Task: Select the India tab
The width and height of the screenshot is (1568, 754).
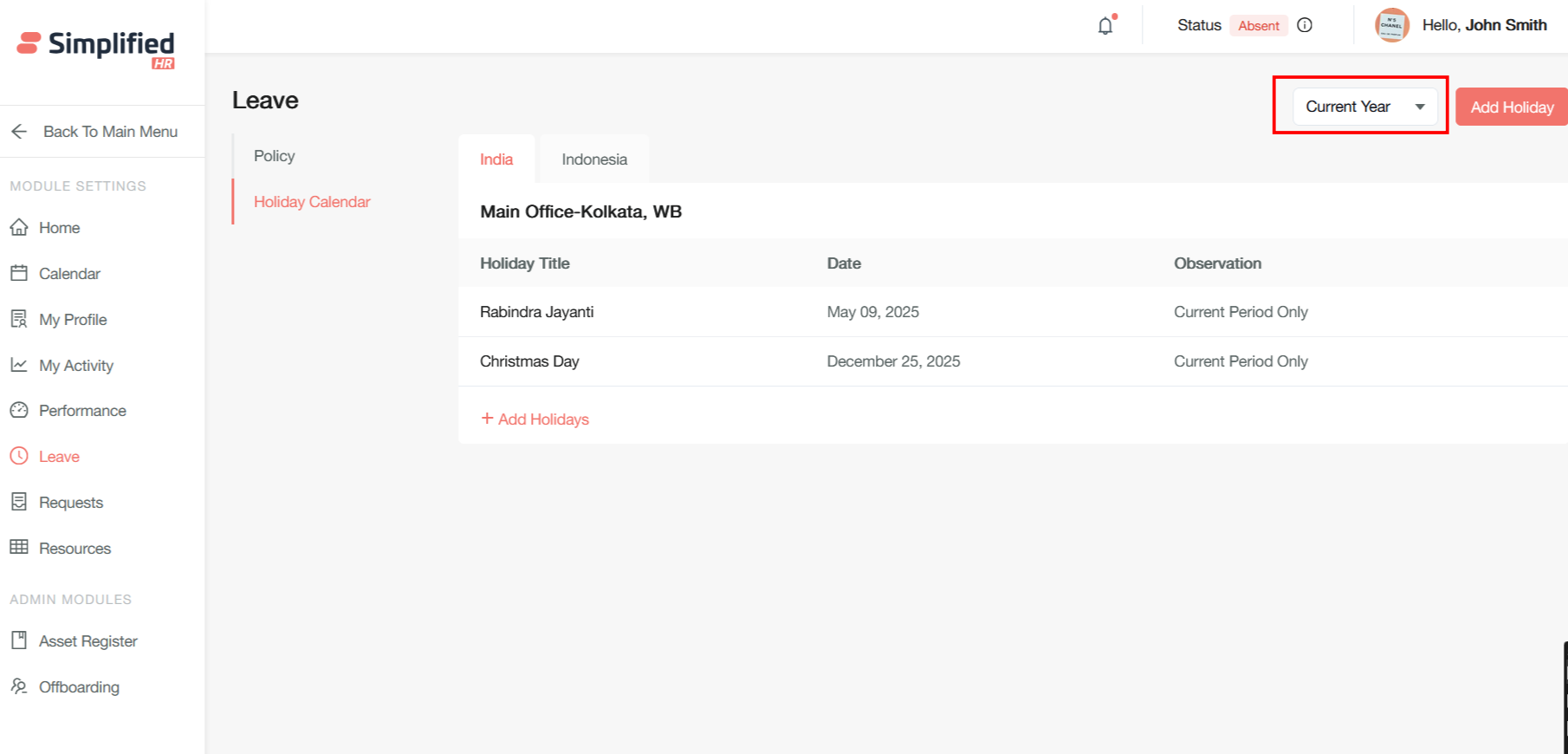Action: [496, 159]
